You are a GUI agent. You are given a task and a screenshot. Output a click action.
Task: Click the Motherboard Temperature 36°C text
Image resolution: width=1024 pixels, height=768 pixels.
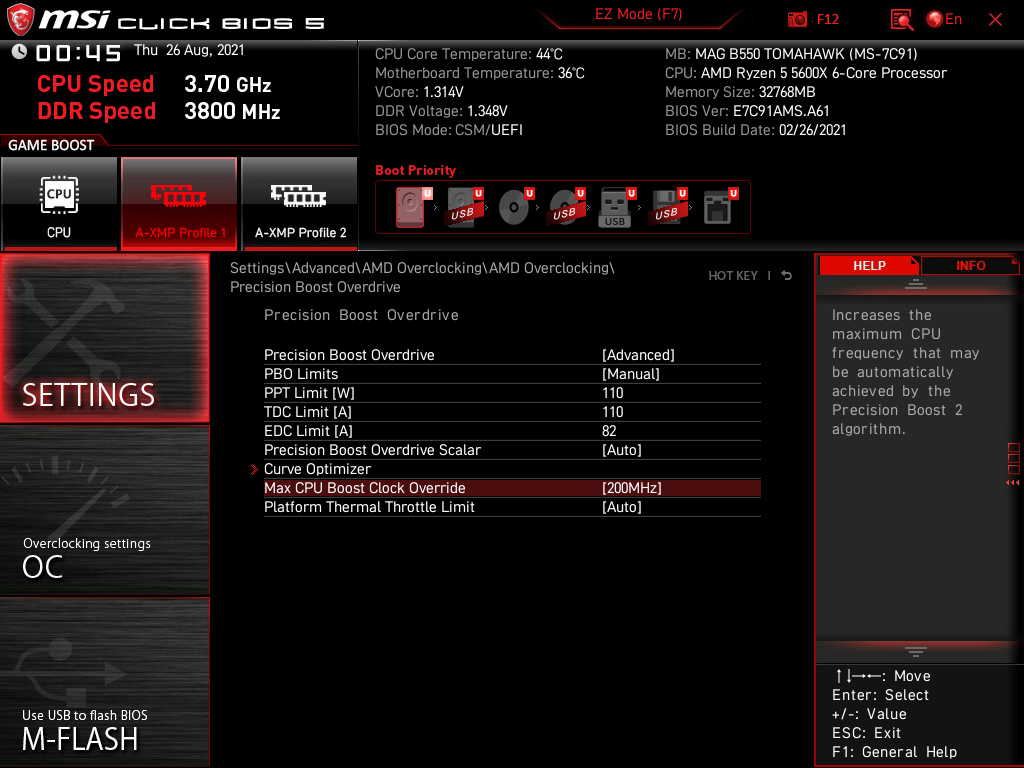click(x=480, y=73)
